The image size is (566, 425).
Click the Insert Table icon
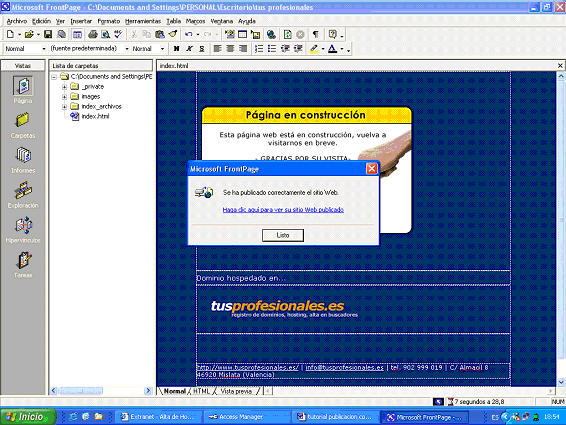(243, 34)
